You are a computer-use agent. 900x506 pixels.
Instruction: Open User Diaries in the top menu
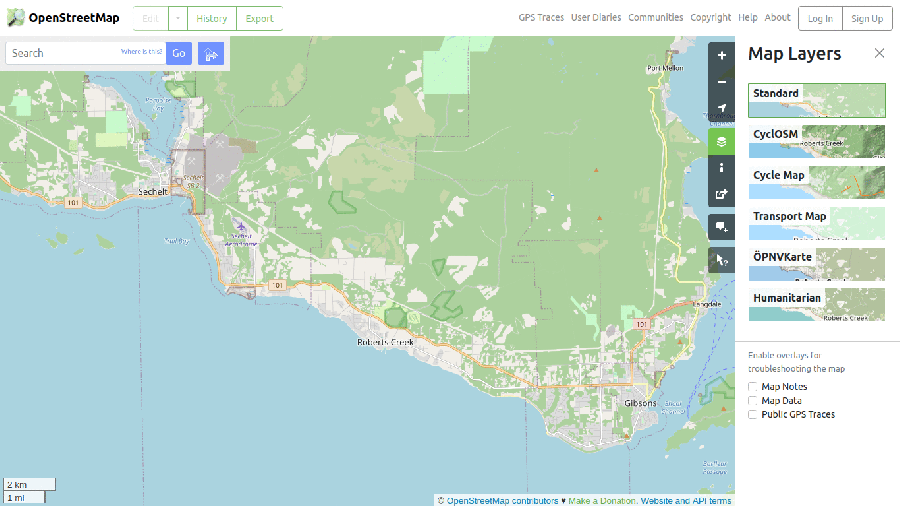coord(596,17)
